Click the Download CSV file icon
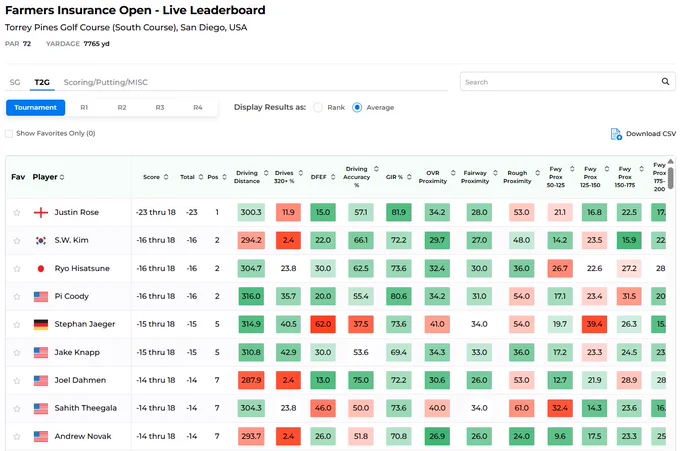680x451 pixels. click(616, 134)
